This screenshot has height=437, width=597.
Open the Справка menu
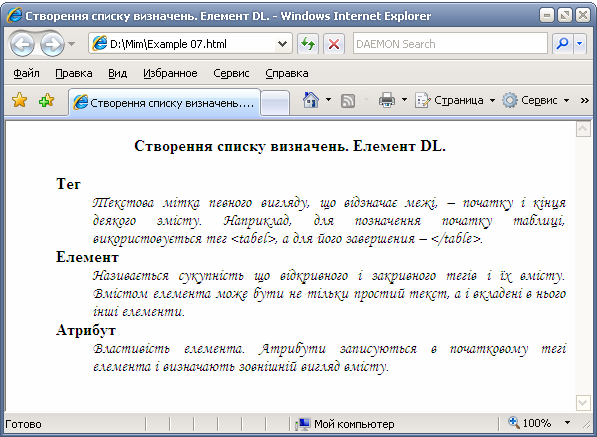click(287, 73)
